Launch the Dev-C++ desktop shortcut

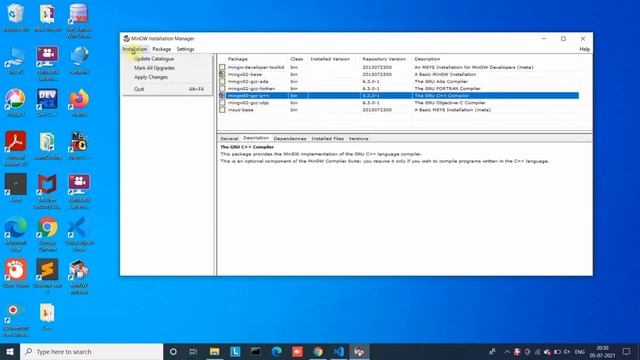point(47,102)
